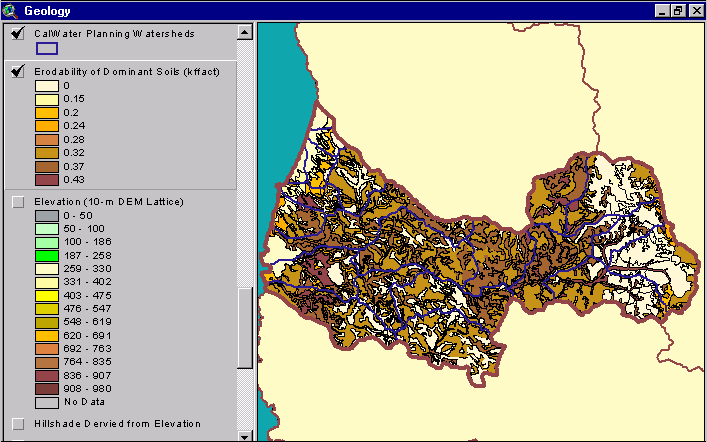Select the No Data gray swatch
The height and width of the screenshot is (442, 707).
coord(47,402)
